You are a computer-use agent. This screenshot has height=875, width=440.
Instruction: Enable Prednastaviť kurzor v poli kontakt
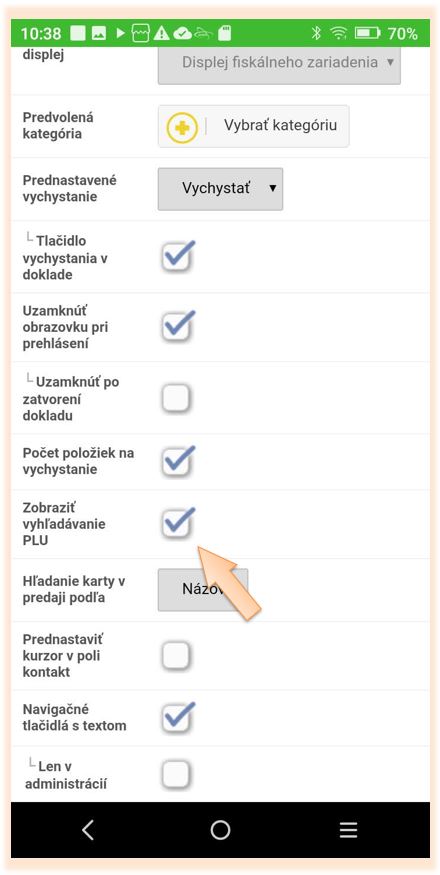176,656
